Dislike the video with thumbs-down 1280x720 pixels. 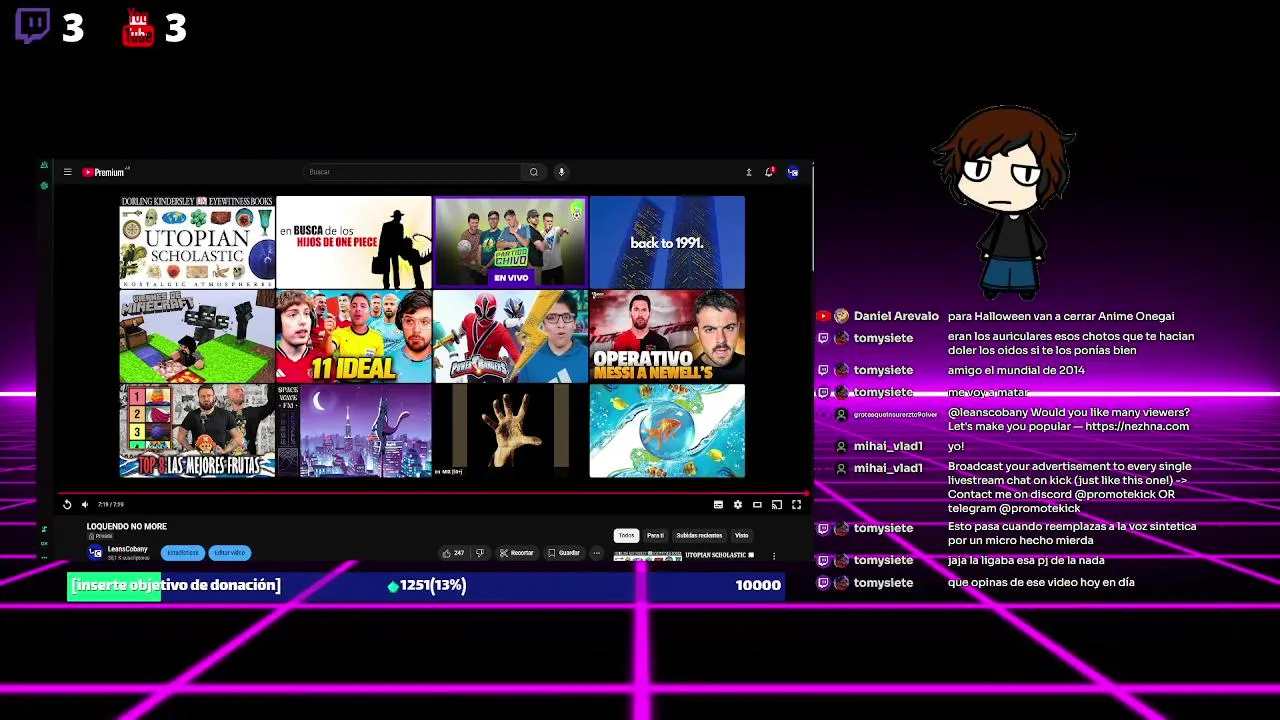480,553
